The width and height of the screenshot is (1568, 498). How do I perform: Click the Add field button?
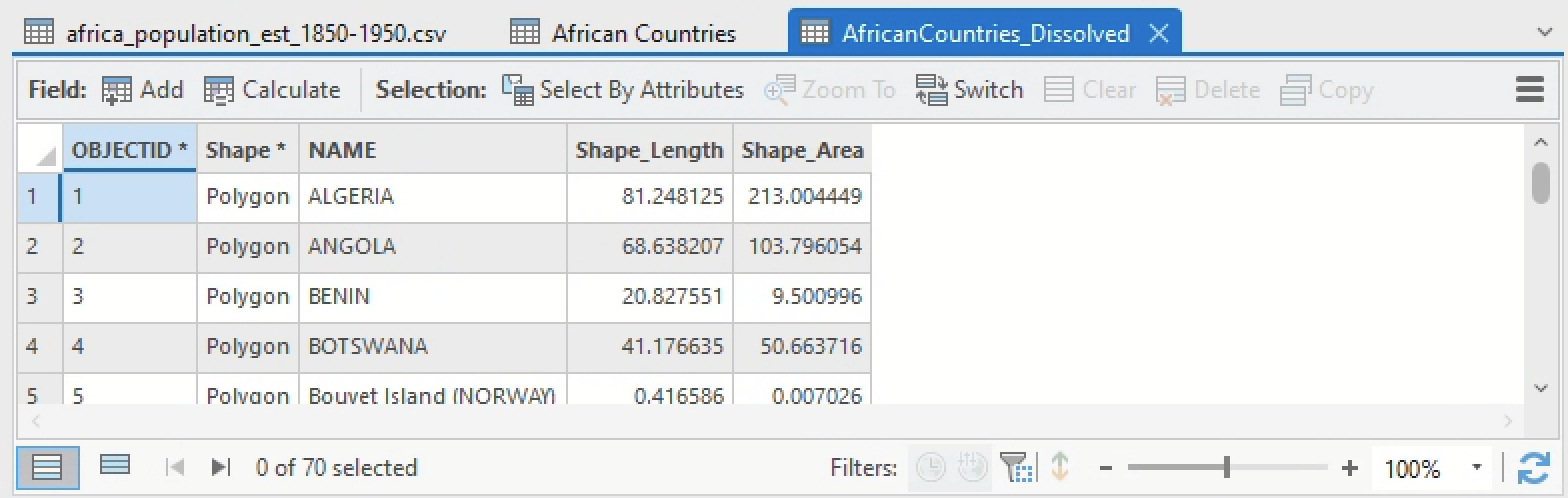143,90
